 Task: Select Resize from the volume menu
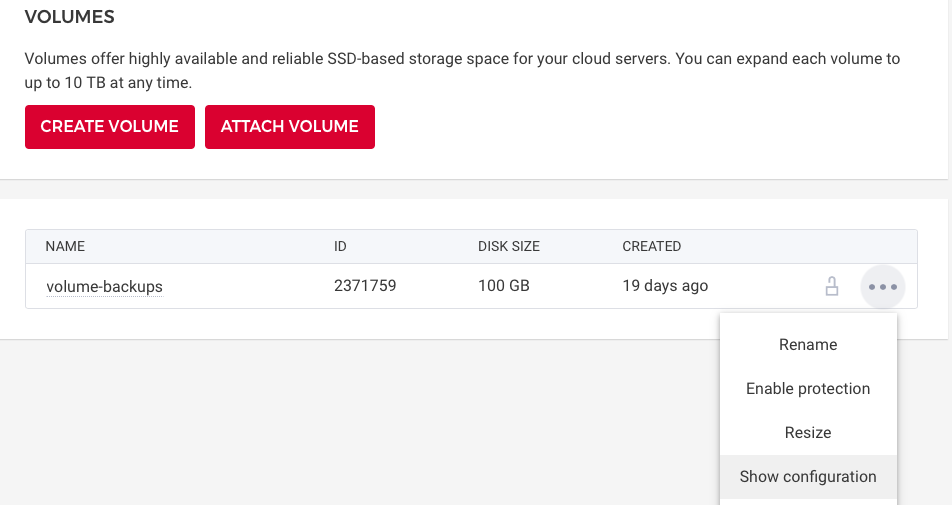coord(808,433)
